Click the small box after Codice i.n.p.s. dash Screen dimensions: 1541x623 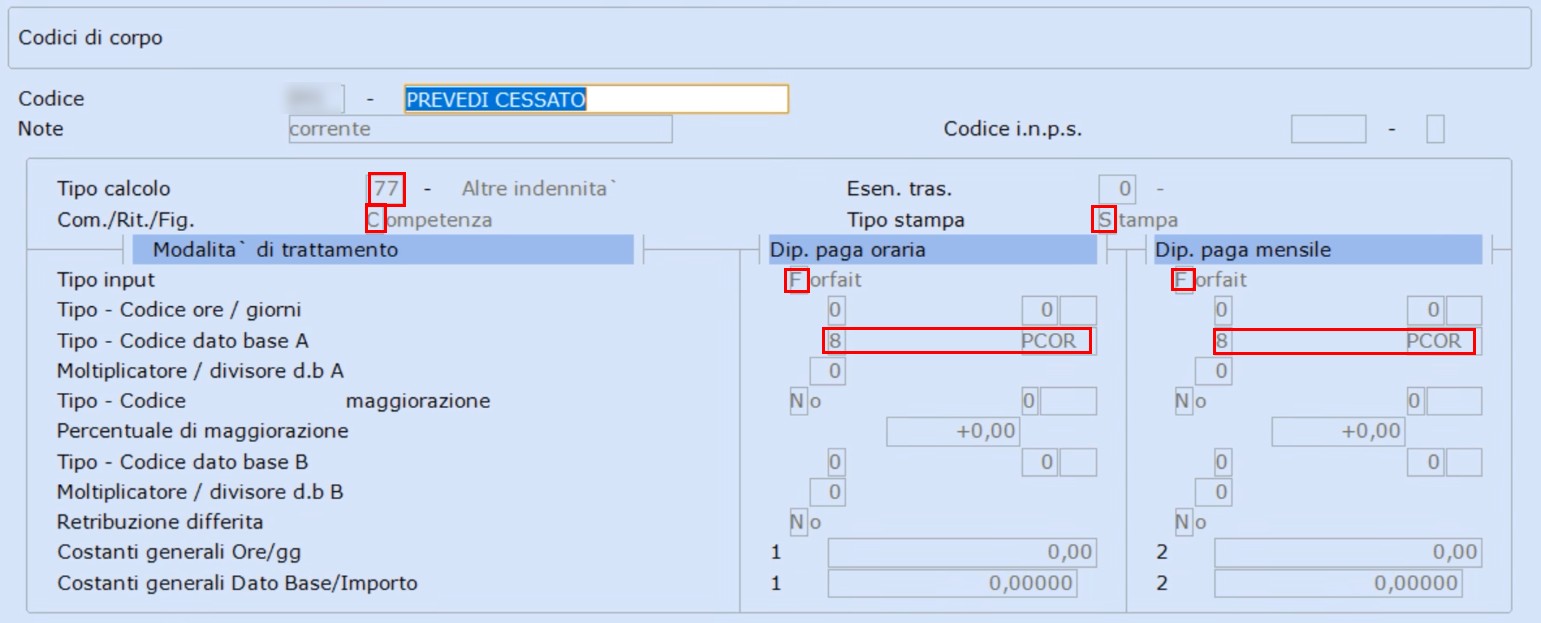(x=1435, y=129)
